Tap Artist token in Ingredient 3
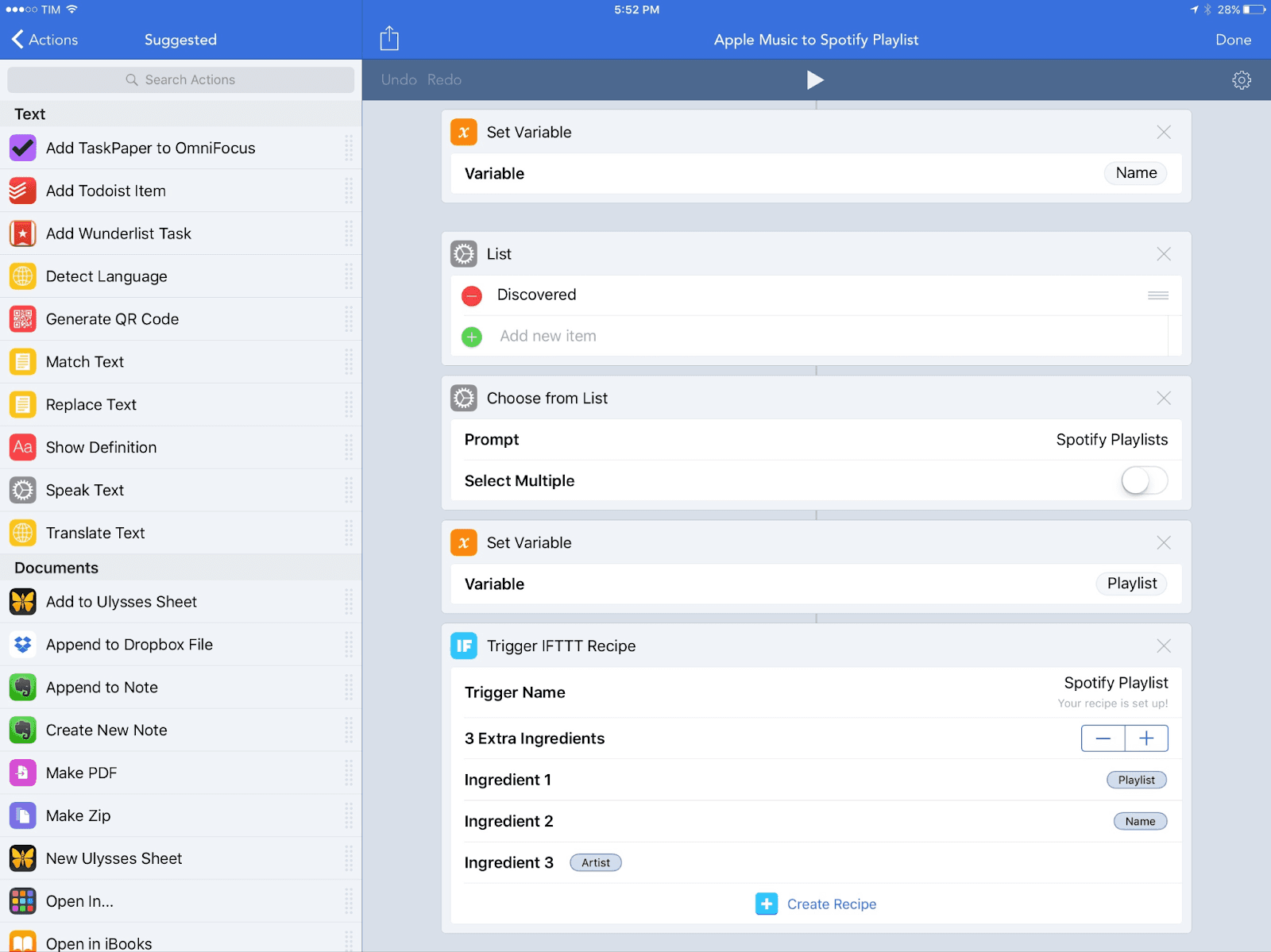Image resolution: width=1271 pixels, height=952 pixels. tap(596, 863)
